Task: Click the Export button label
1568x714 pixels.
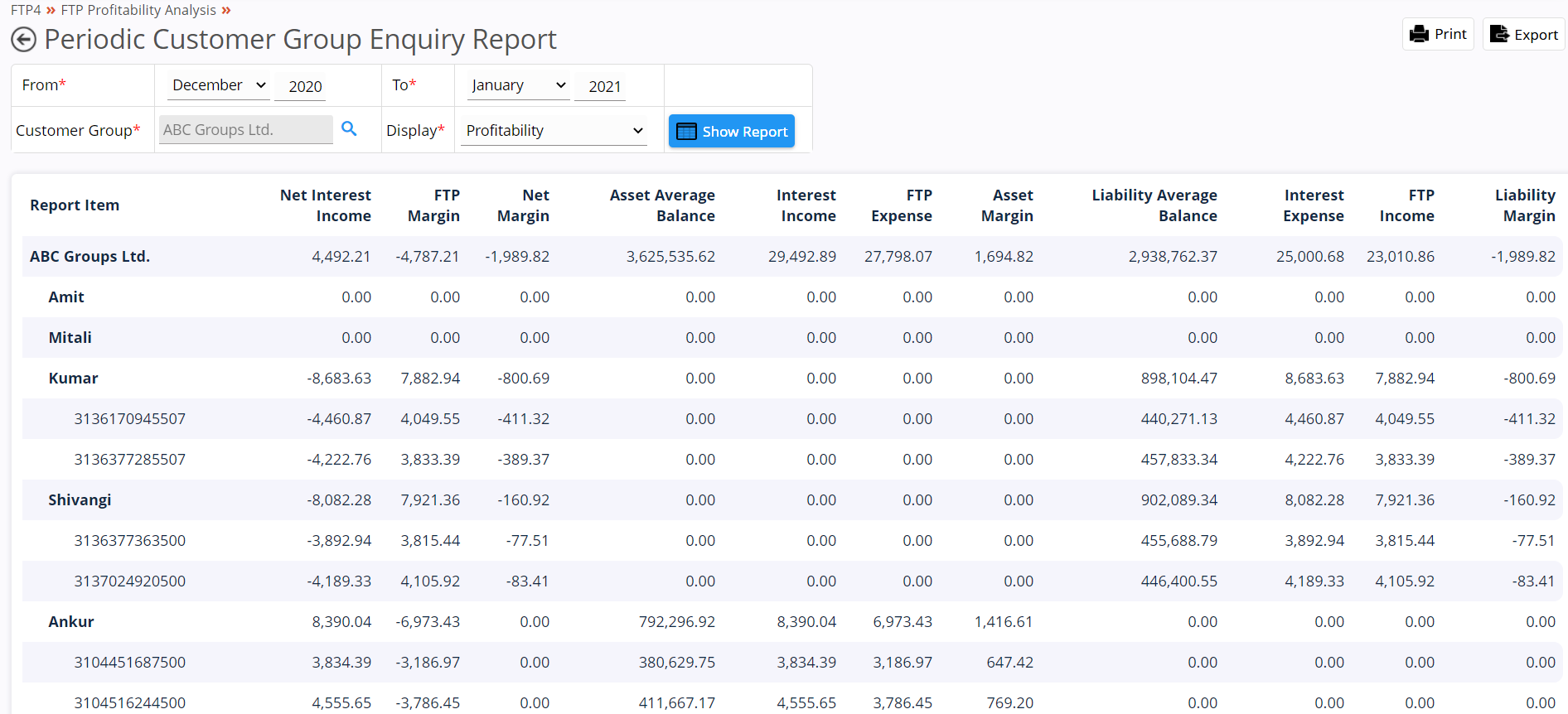Action: tap(1536, 35)
